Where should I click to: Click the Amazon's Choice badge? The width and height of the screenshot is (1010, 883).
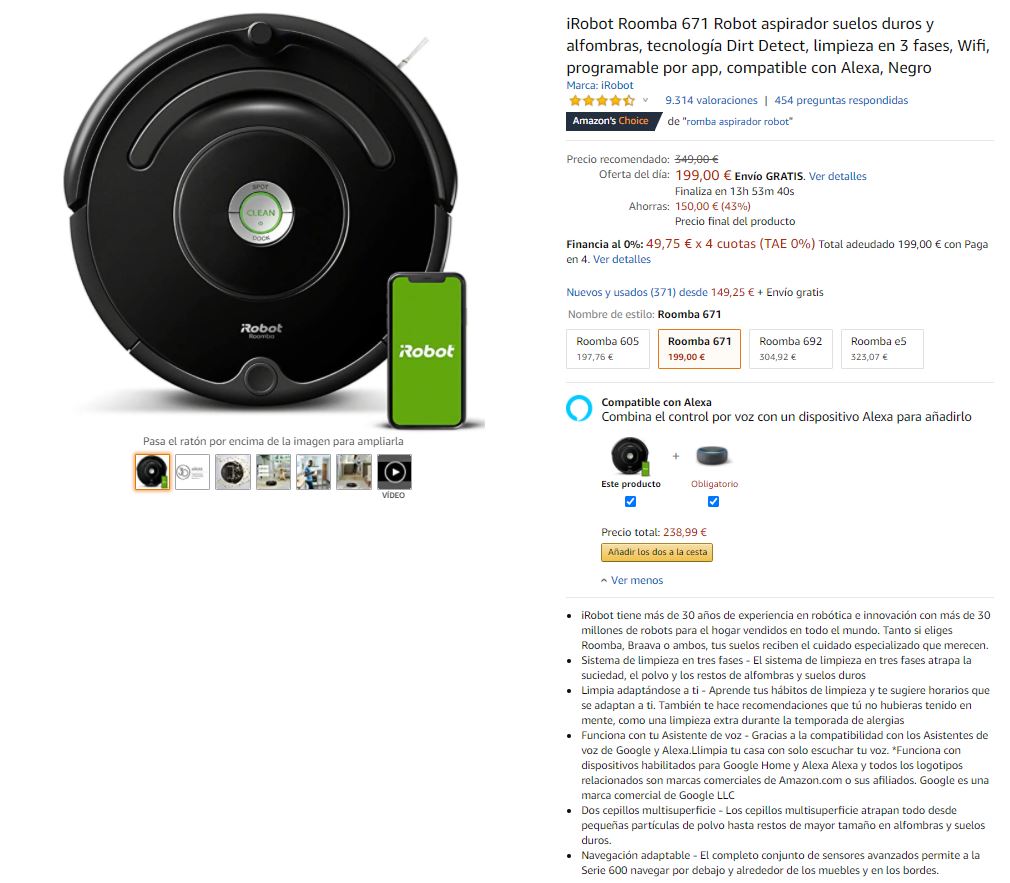pos(611,121)
